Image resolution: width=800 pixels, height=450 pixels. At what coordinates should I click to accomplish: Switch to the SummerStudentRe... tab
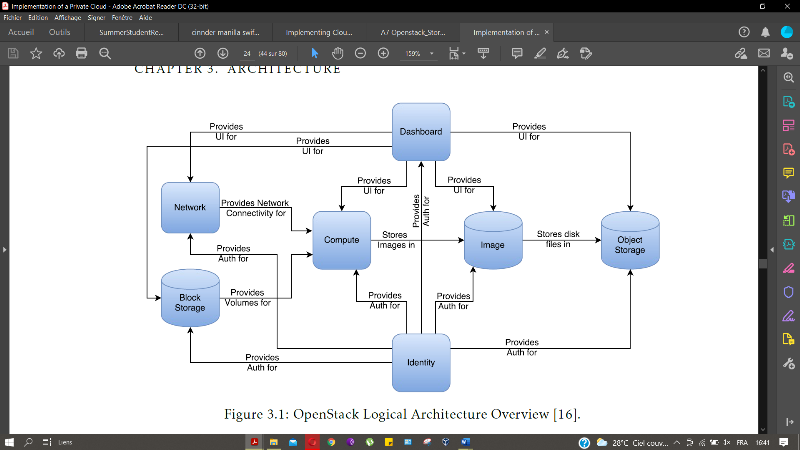pos(130,32)
